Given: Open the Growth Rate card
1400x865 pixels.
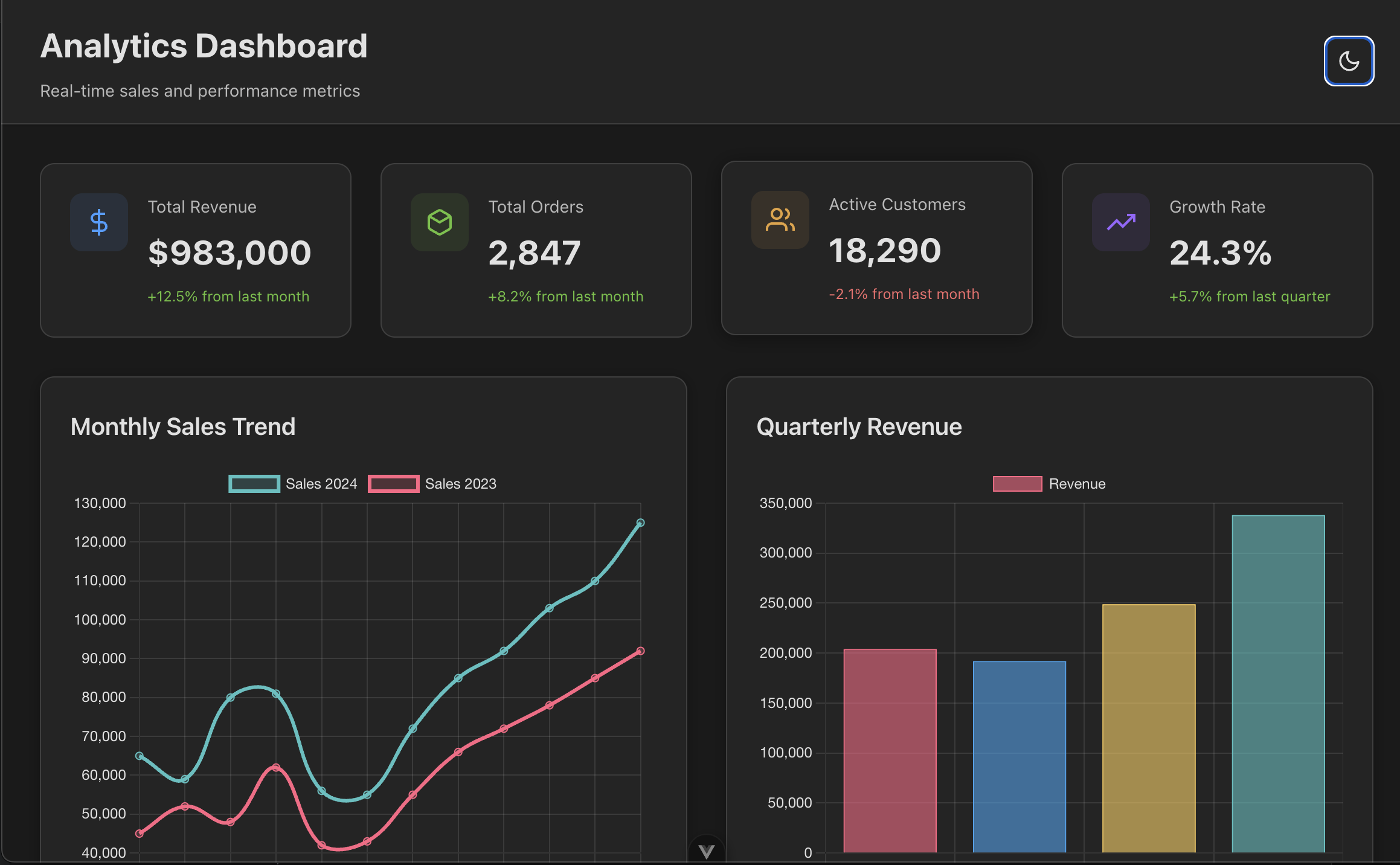Looking at the screenshot, I should [x=1217, y=250].
